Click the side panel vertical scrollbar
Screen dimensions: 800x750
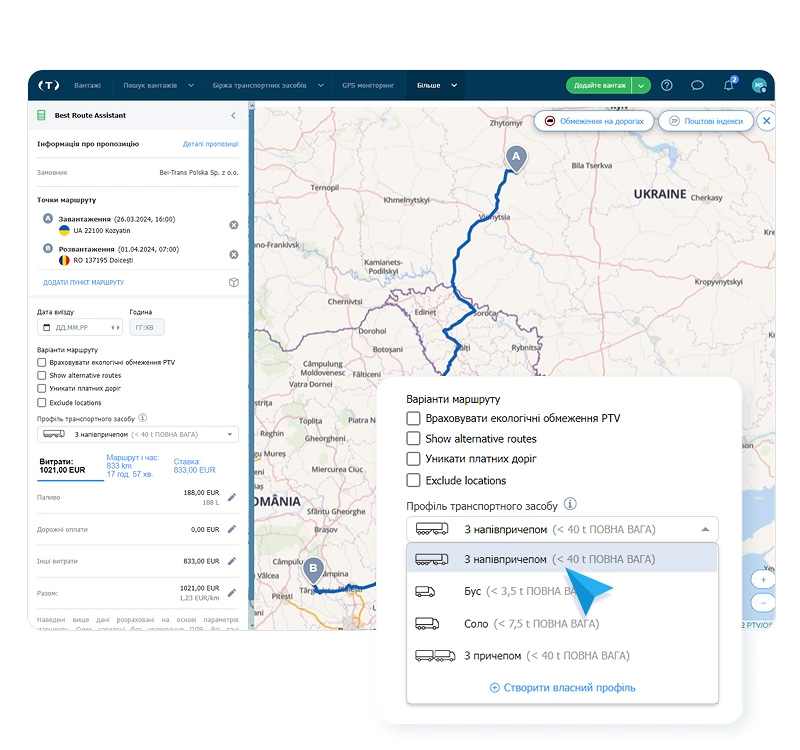pyautogui.click(x=251, y=365)
